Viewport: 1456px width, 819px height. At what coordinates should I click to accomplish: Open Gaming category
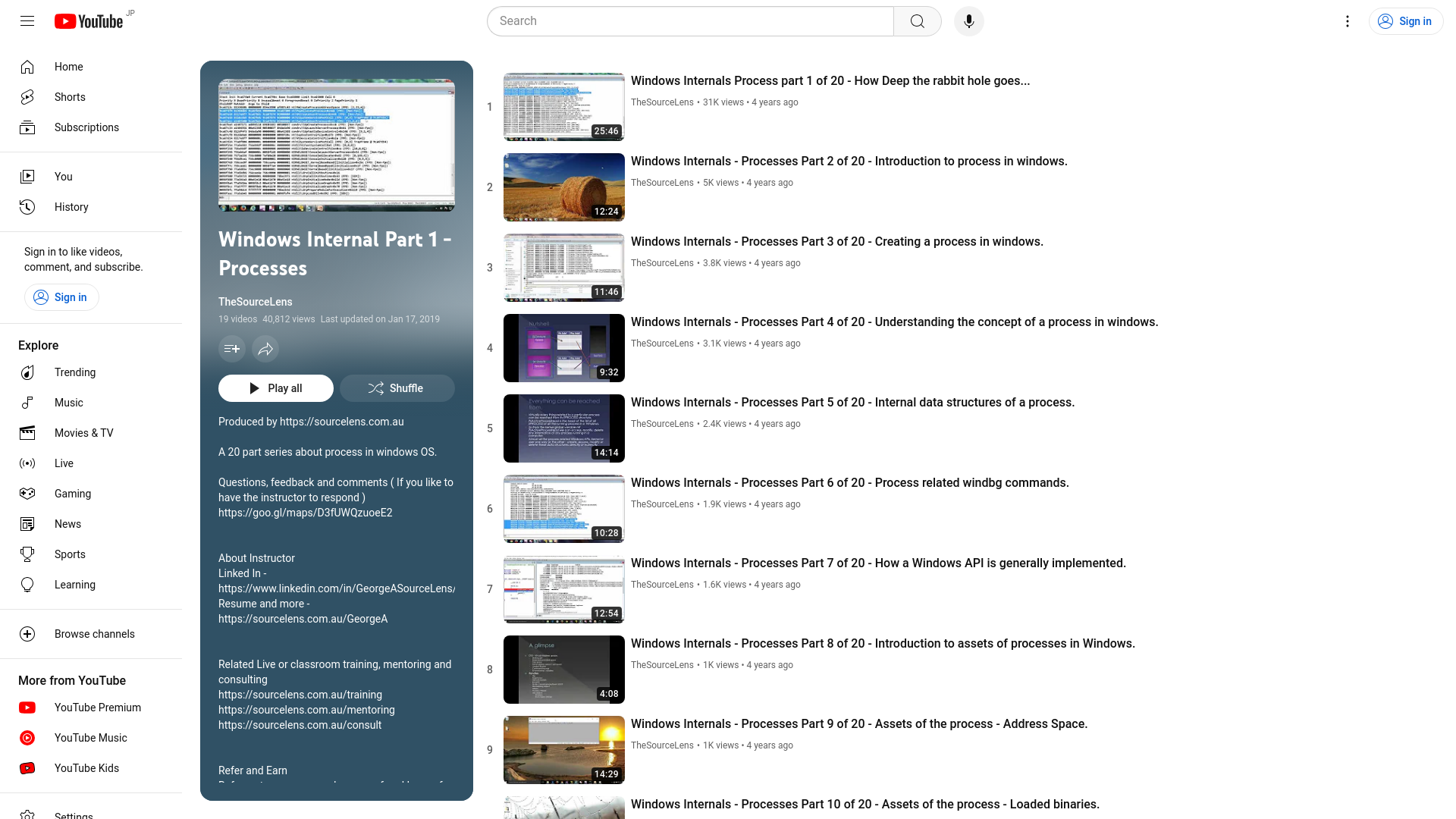pyautogui.click(x=91, y=494)
